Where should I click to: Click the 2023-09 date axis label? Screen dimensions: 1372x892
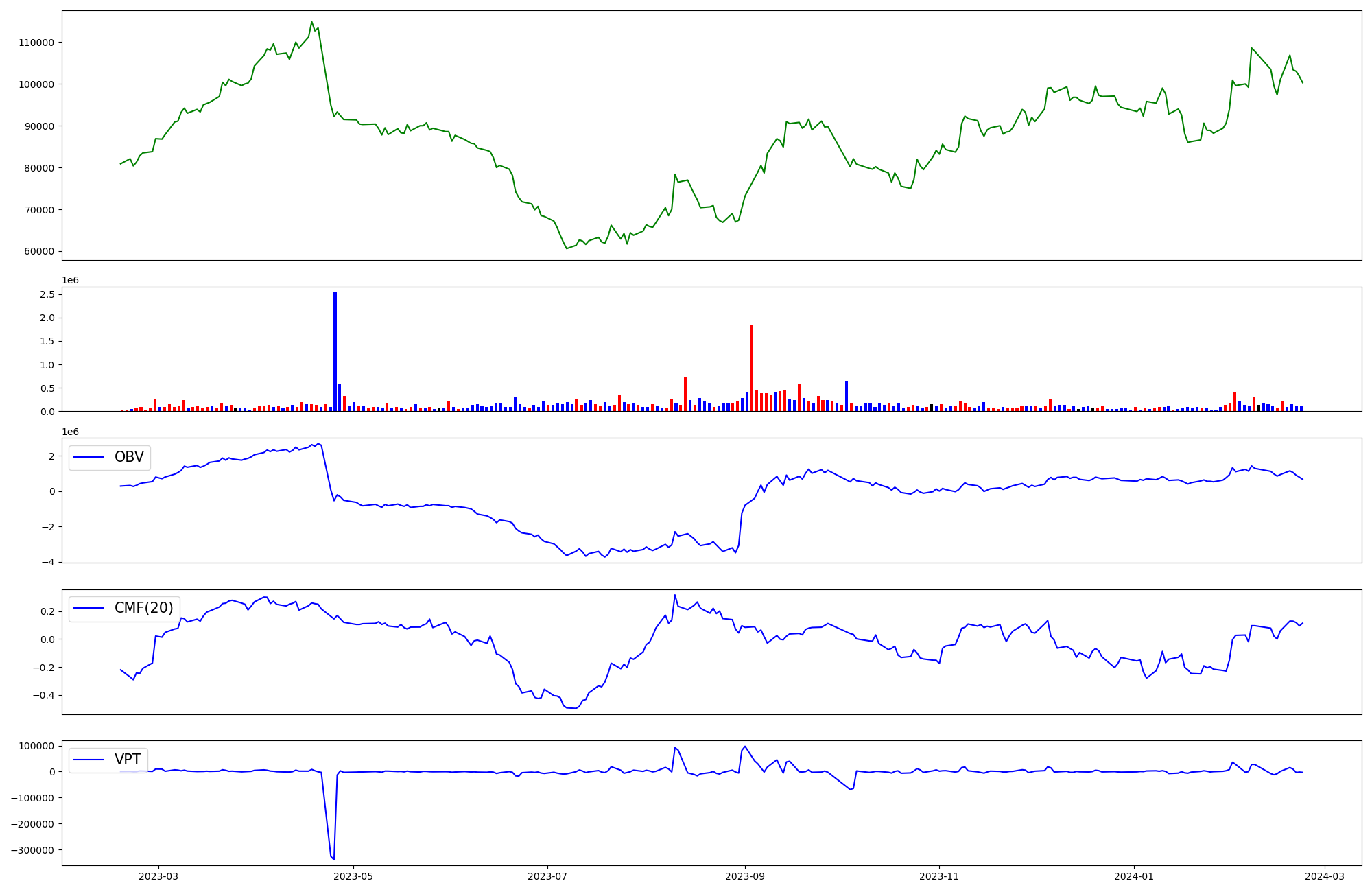[745, 876]
